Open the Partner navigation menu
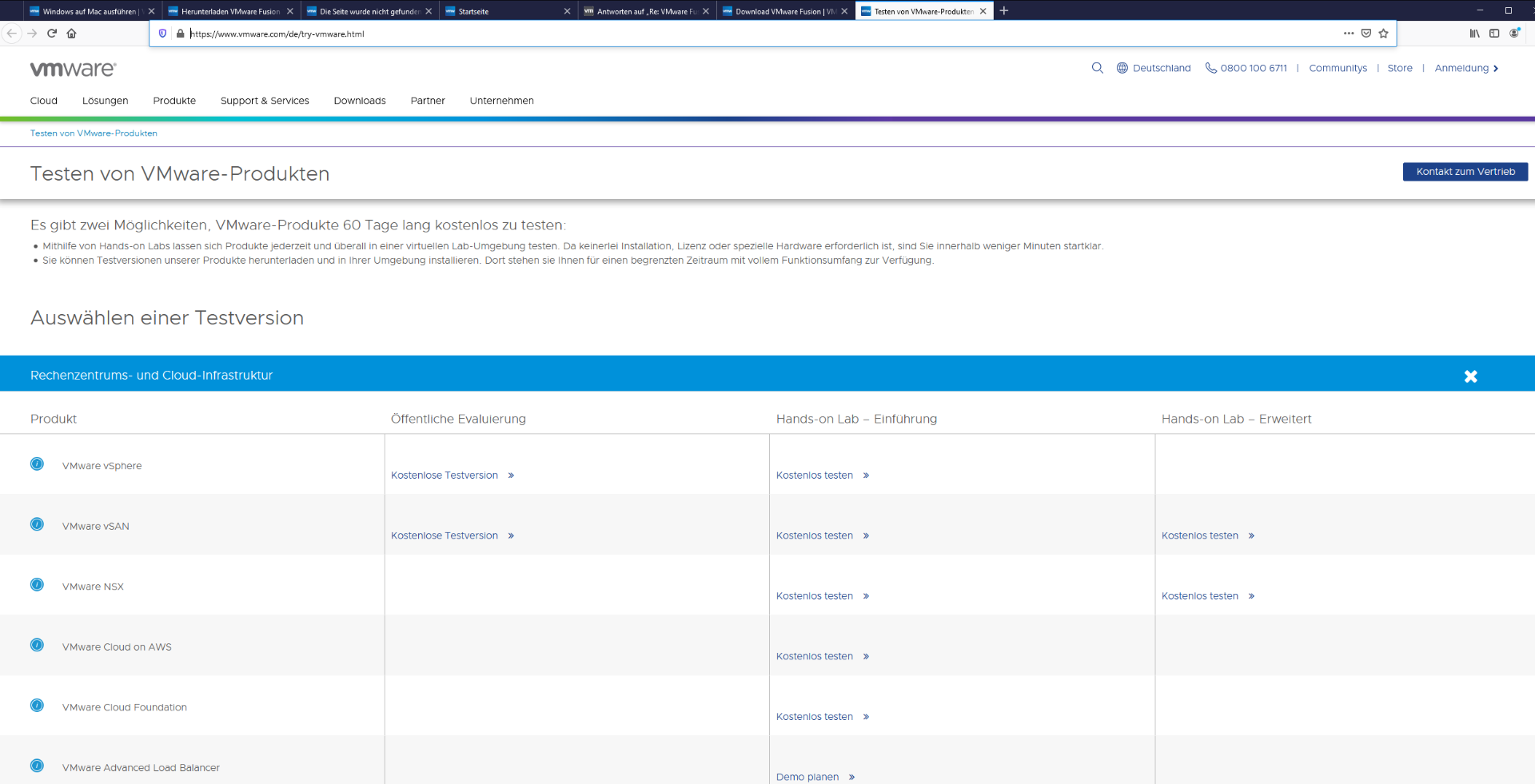 tap(428, 101)
